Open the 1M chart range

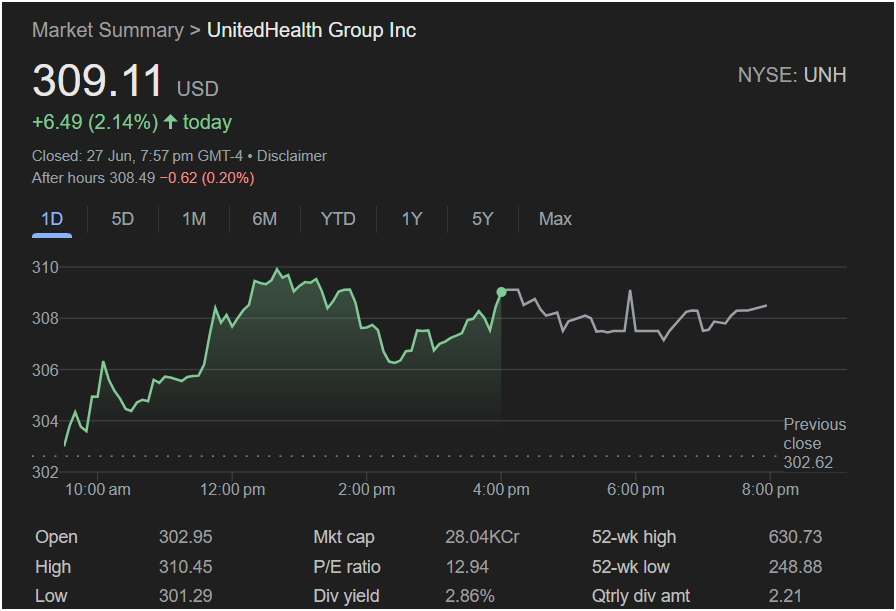click(x=194, y=219)
